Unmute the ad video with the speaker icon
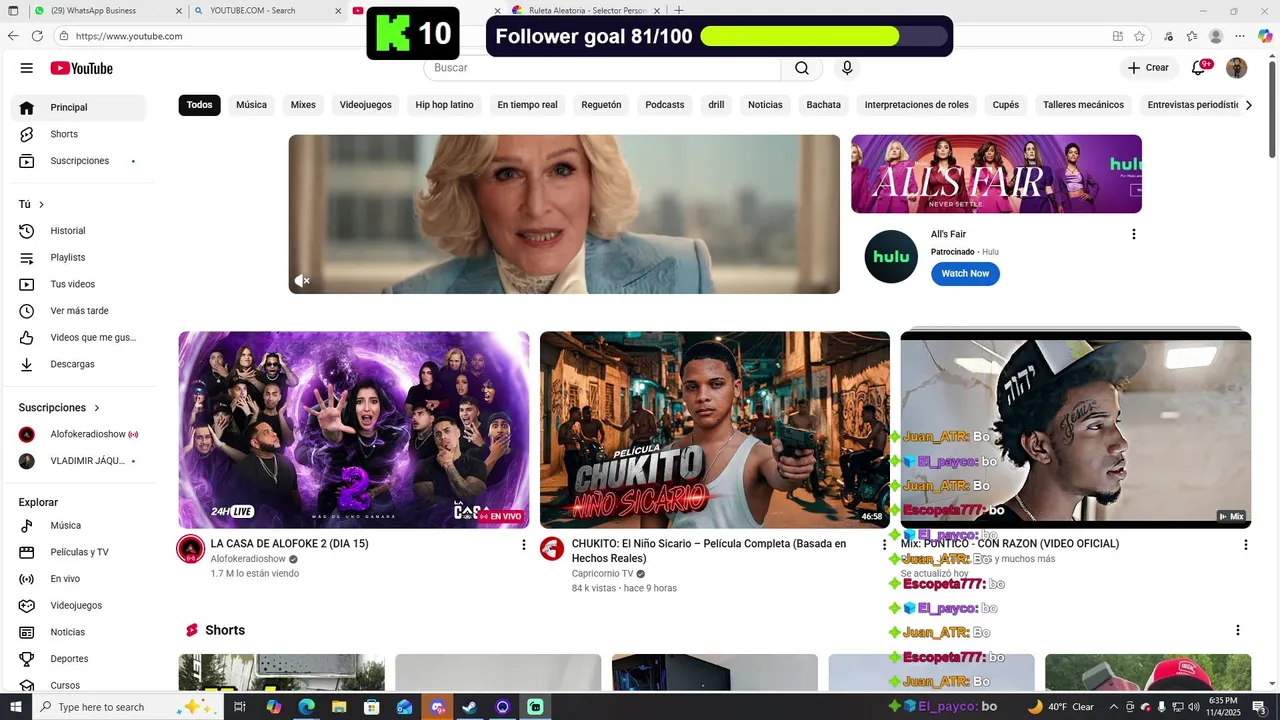1280x720 pixels. pyautogui.click(x=302, y=281)
